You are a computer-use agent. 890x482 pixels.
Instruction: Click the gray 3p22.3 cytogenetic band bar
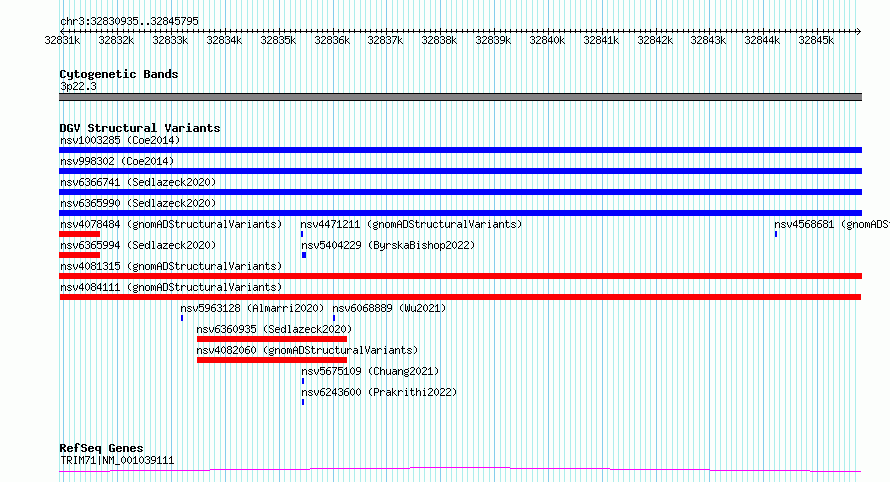[x=460, y=97]
